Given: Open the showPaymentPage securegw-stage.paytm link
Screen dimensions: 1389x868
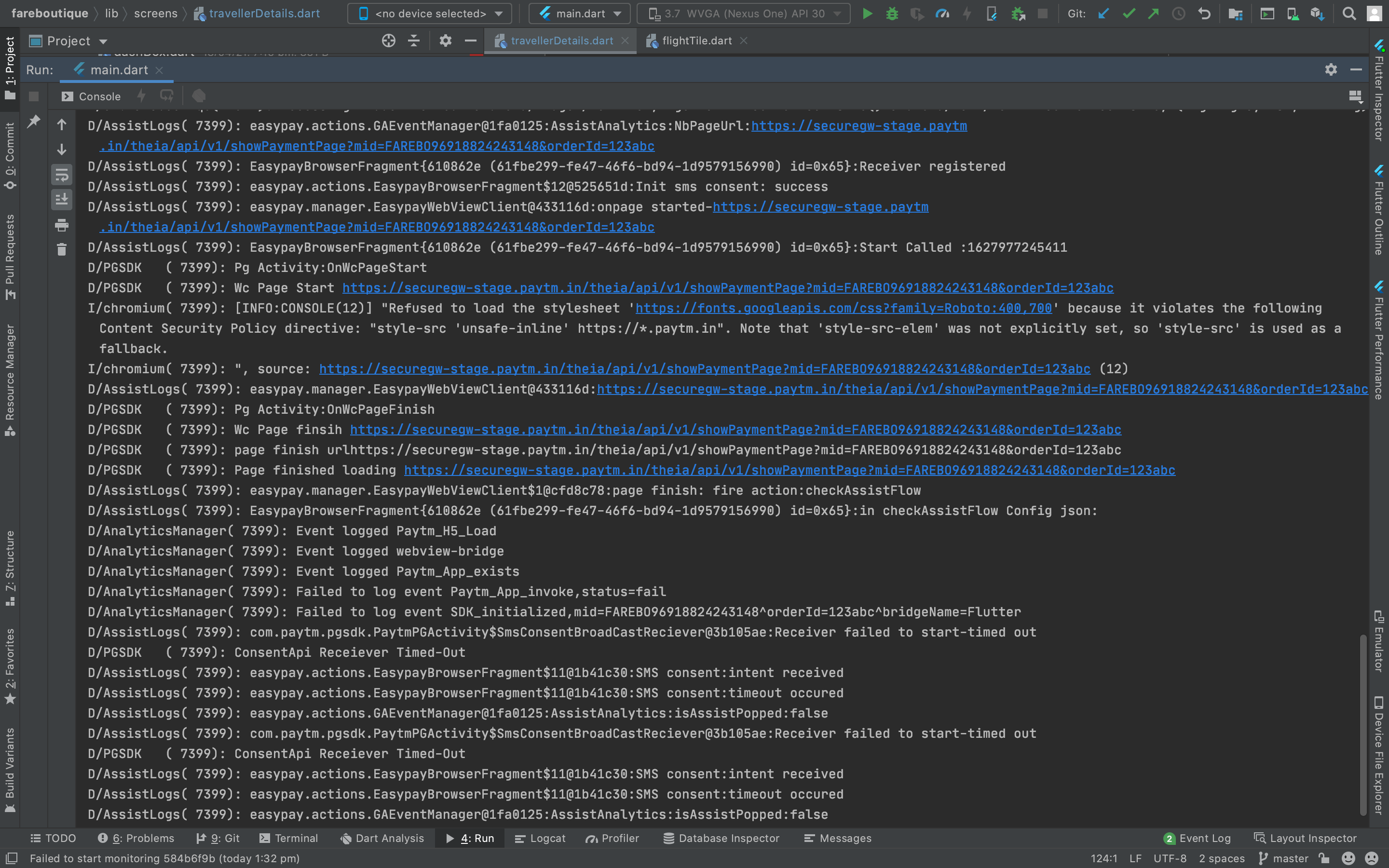Looking at the screenshot, I should [x=728, y=287].
